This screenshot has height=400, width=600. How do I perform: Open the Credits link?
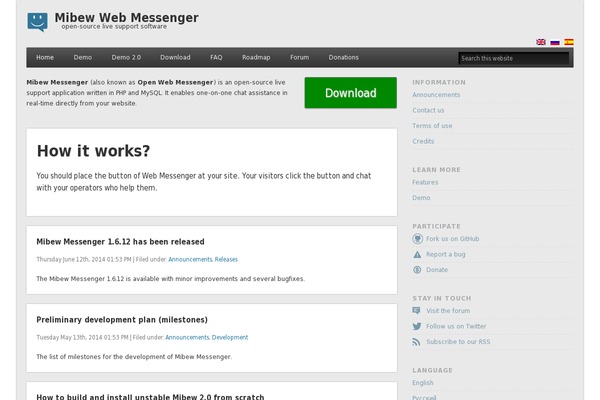[423, 141]
